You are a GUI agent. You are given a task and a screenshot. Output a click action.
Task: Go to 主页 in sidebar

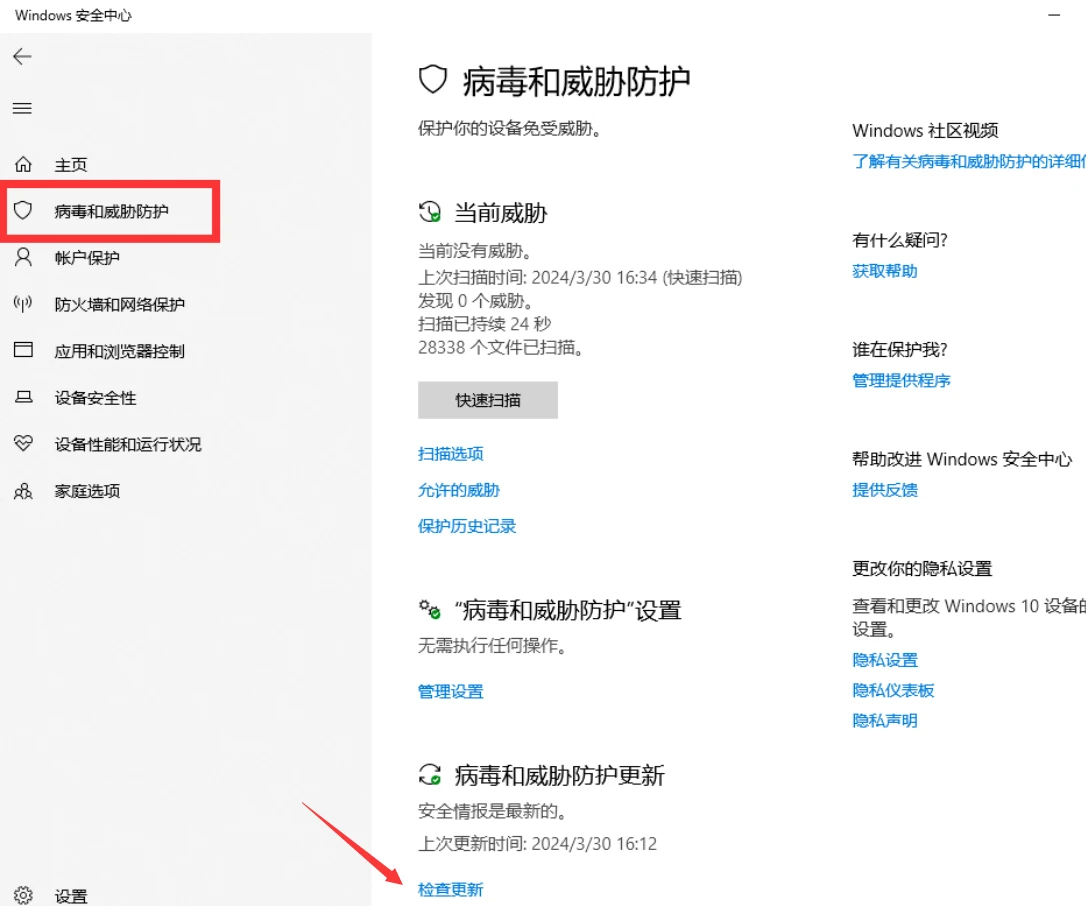click(x=71, y=165)
